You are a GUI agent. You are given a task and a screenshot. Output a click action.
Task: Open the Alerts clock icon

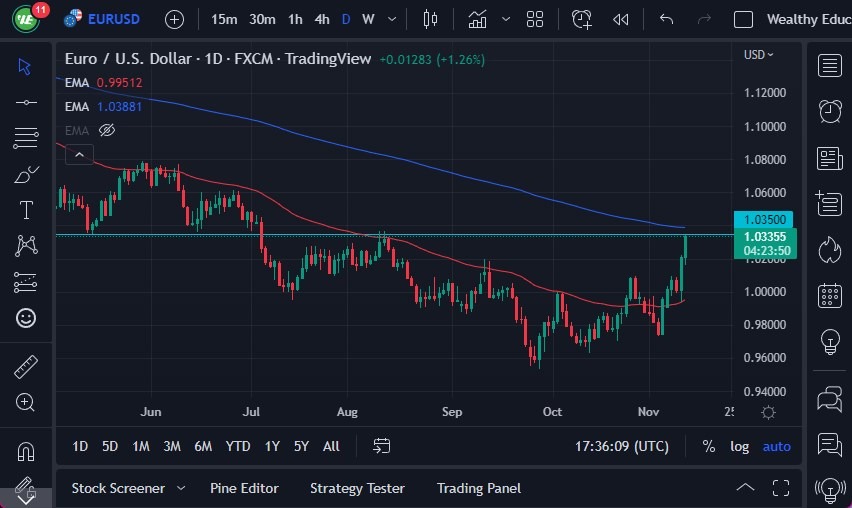click(x=829, y=111)
